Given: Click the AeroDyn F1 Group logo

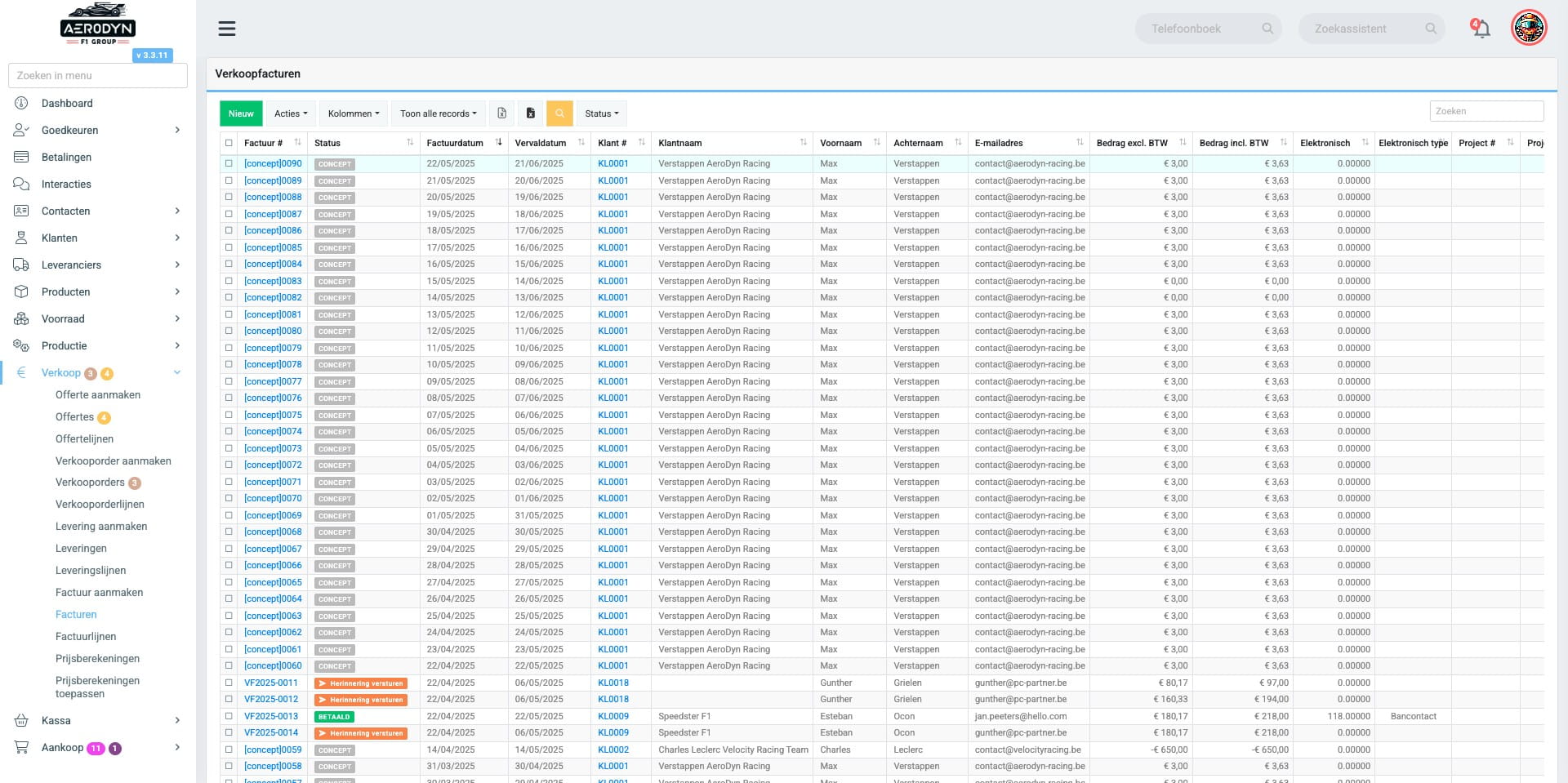Looking at the screenshot, I should 98,24.
